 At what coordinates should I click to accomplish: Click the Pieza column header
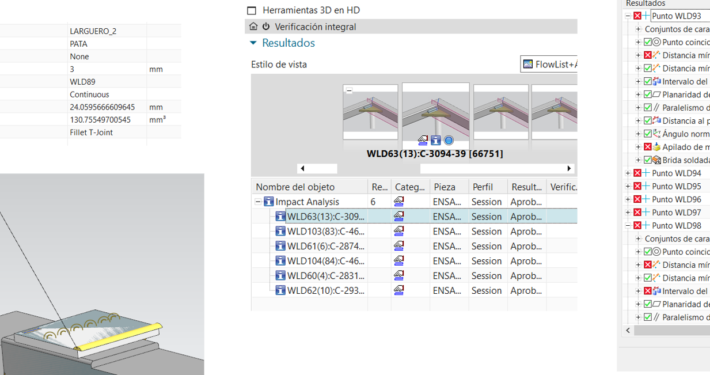444,187
